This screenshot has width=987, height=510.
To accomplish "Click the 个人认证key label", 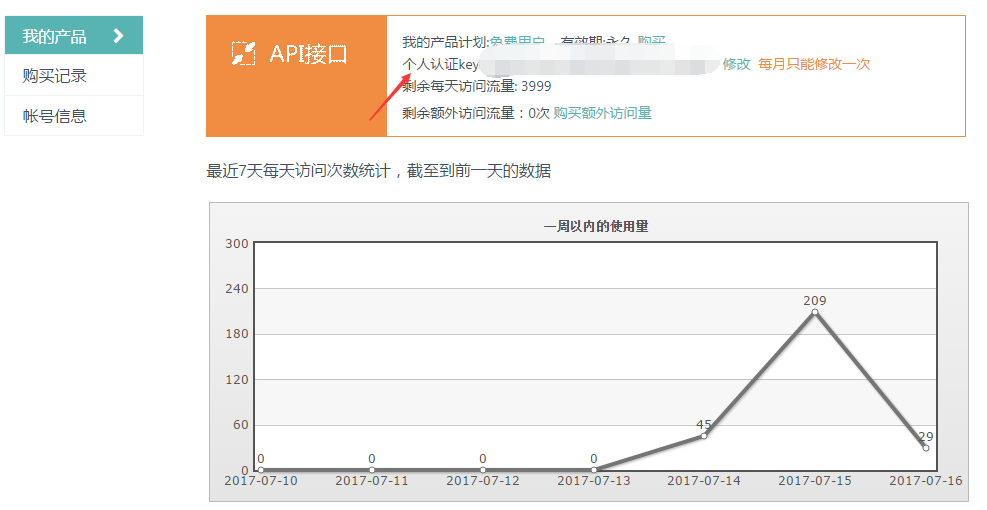I will pos(441,64).
